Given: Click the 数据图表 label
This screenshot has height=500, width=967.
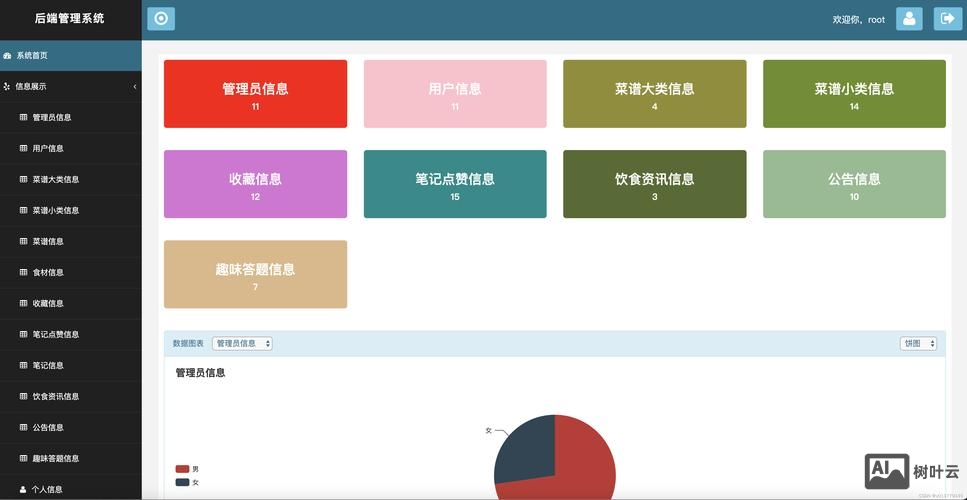Looking at the screenshot, I should (x=188, y=343).
